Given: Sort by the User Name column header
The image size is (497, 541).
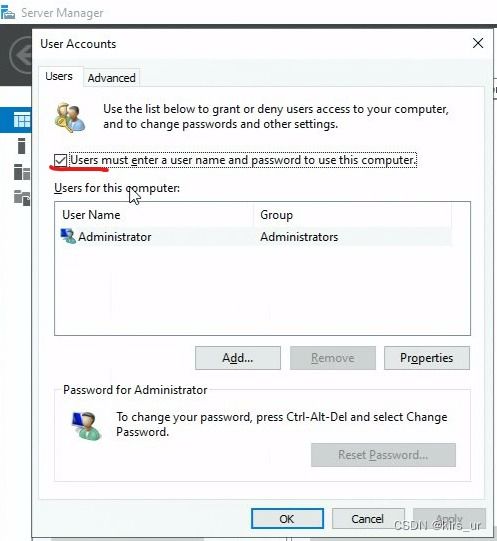Looking at the screenshot, I should click(x=155, y=215).
